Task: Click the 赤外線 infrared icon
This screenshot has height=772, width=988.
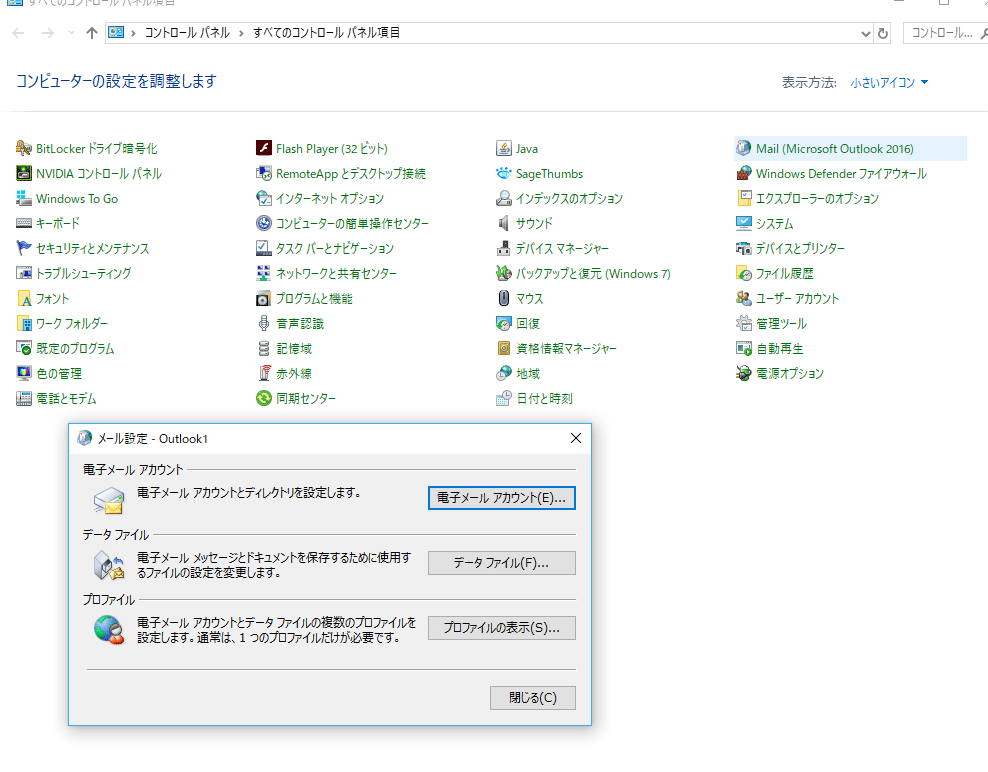Action: 264,373
